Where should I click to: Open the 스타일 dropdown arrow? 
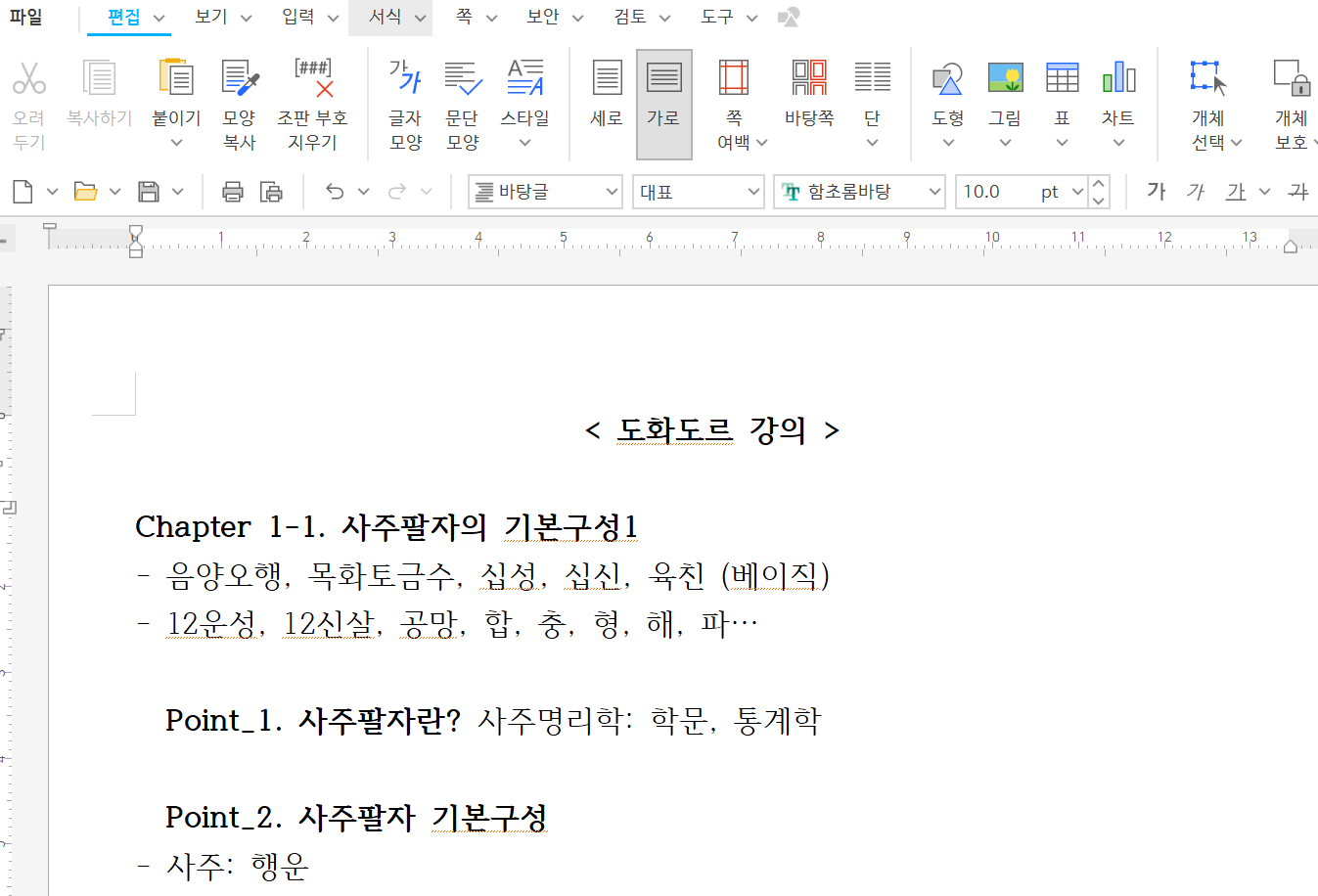[x=525, y=143]
